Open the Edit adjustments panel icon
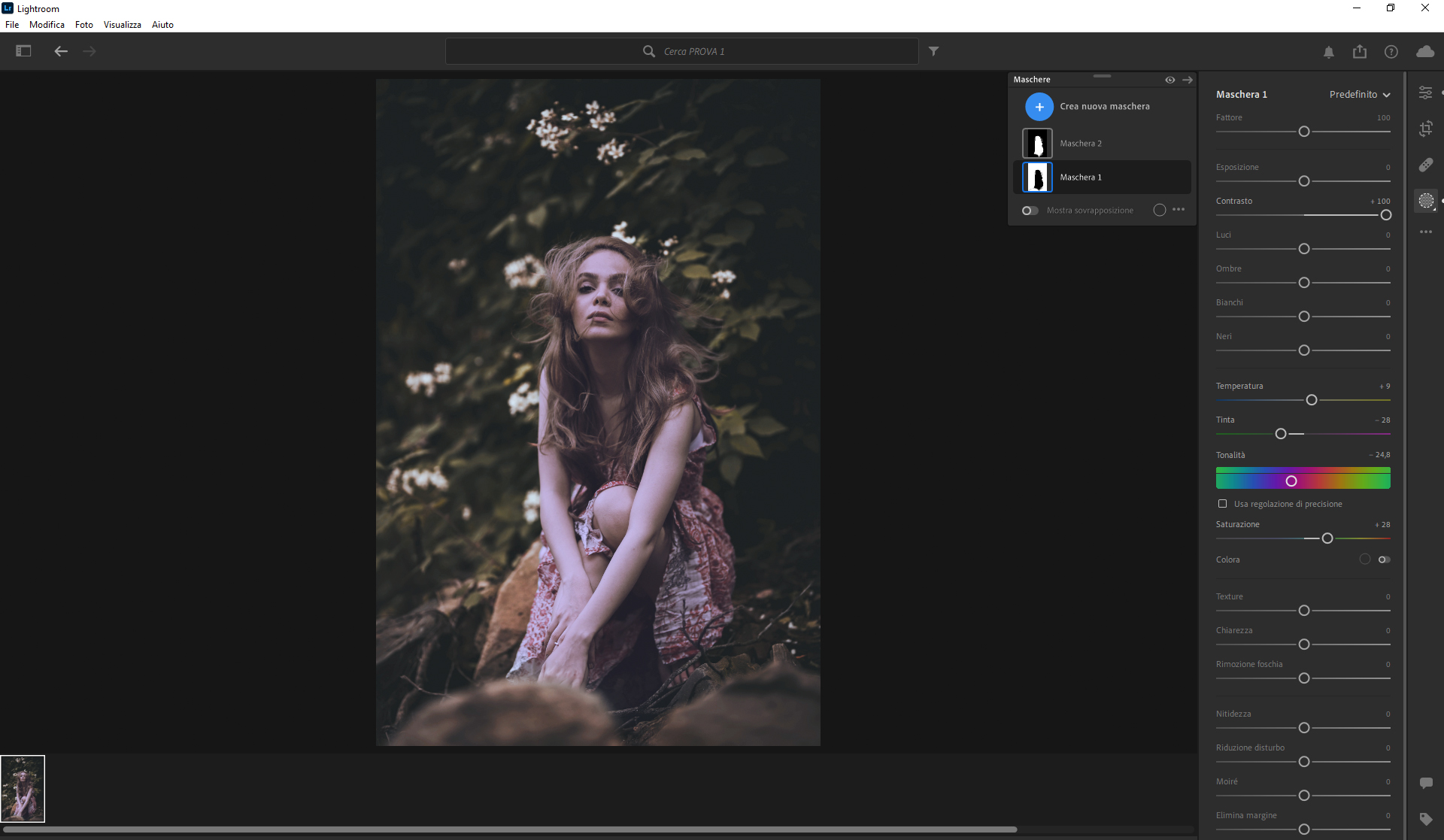This screenshot has height=840, width=1444. tap(1425, 92)
